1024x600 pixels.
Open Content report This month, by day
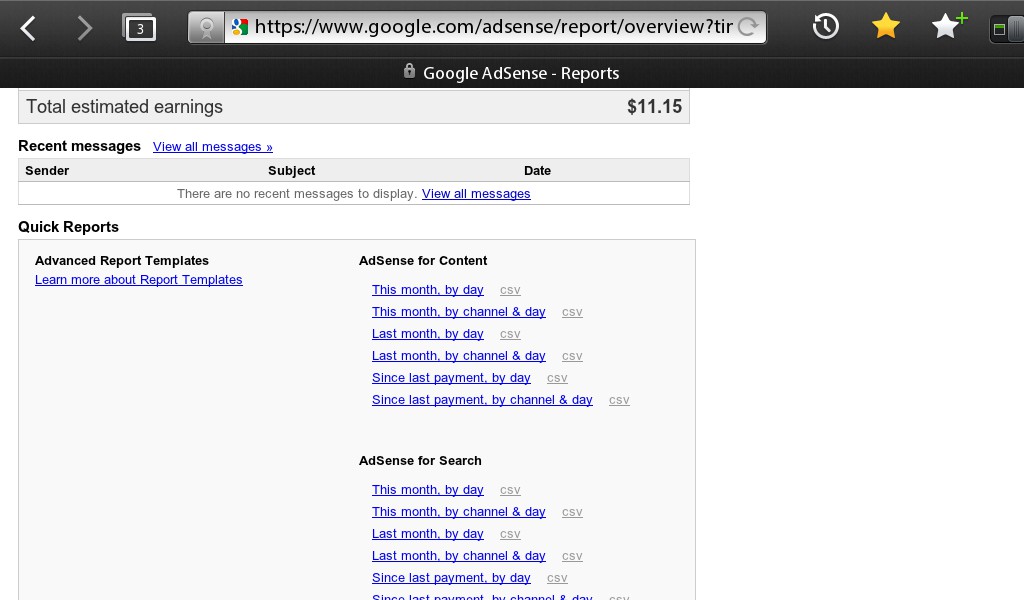[x=428, y=290]
